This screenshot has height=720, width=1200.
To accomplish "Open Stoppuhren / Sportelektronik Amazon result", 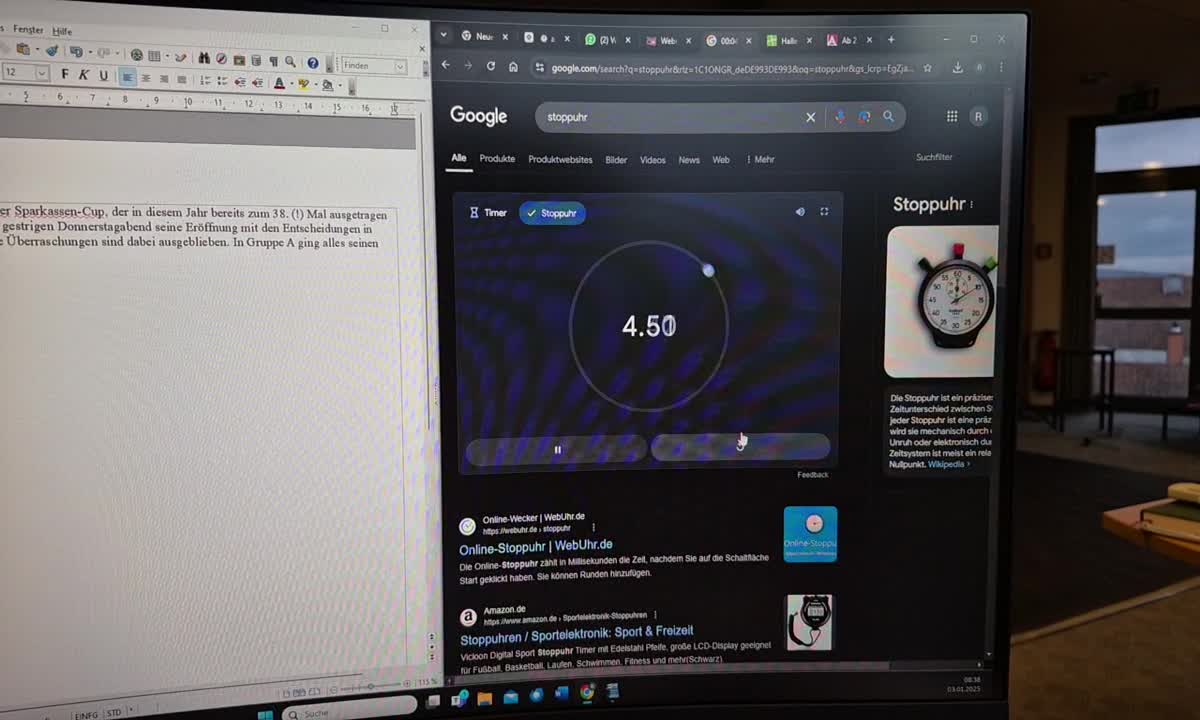I will pos(576,634).
